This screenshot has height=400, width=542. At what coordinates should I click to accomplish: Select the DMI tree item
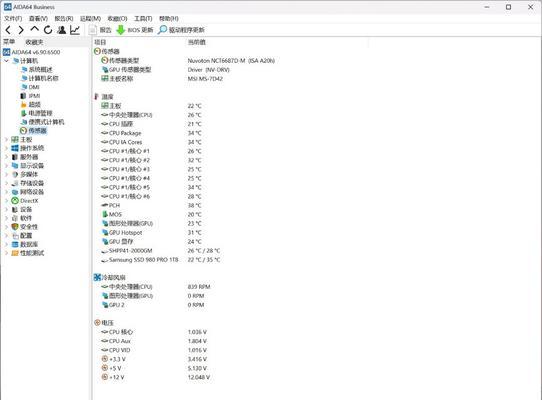[x=34, y=87]
